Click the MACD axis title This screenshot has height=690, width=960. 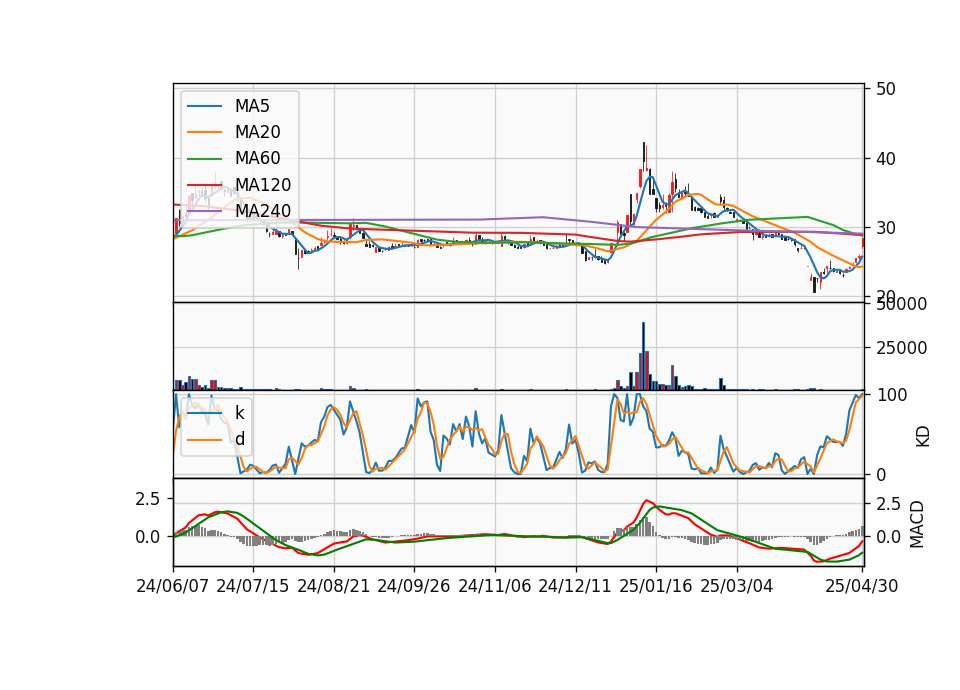tap(917, 524)
